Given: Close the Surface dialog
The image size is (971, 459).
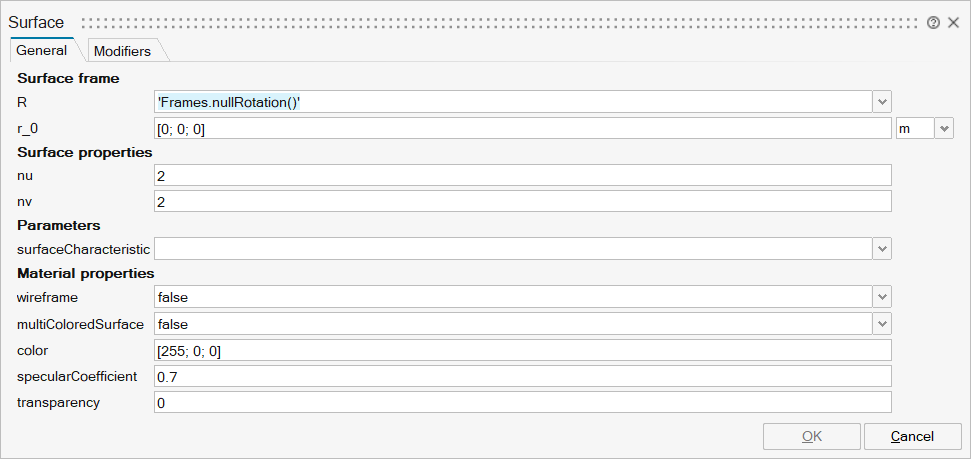Looking at the screenshot, I should pyautogui.click(x=953, y=22).
